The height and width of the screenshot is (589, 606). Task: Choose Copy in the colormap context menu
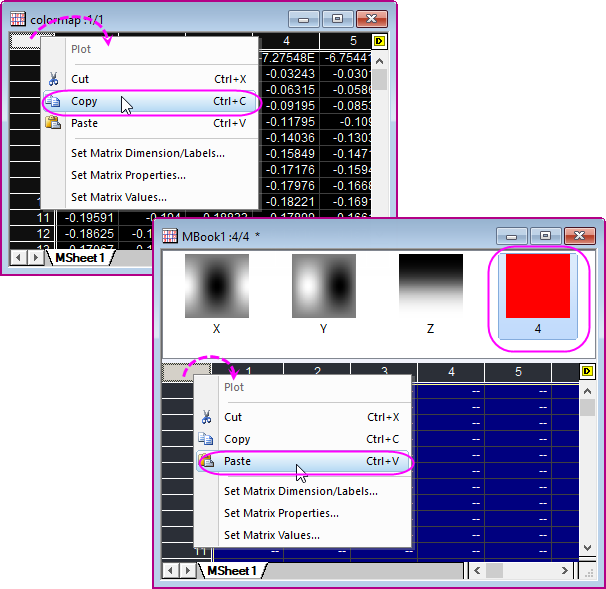point(150,101)
